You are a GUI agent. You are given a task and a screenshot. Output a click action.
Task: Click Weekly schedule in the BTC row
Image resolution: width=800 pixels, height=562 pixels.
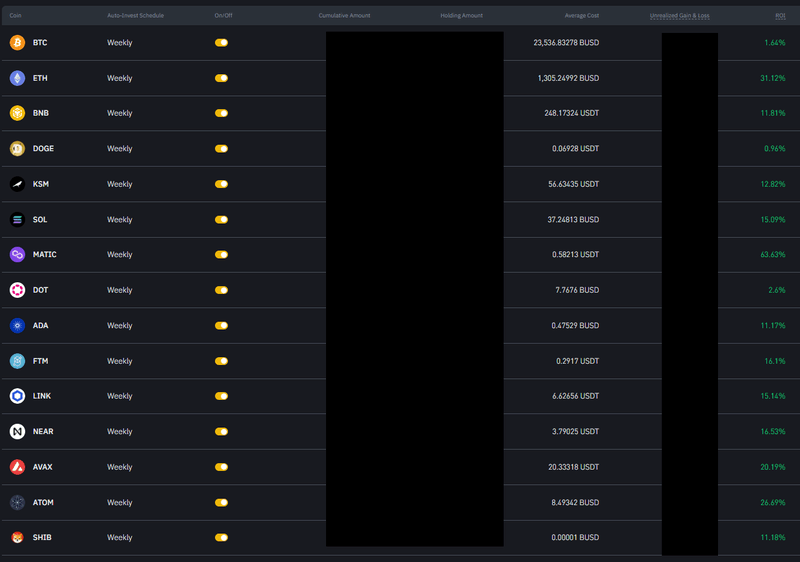pos(119,43)
